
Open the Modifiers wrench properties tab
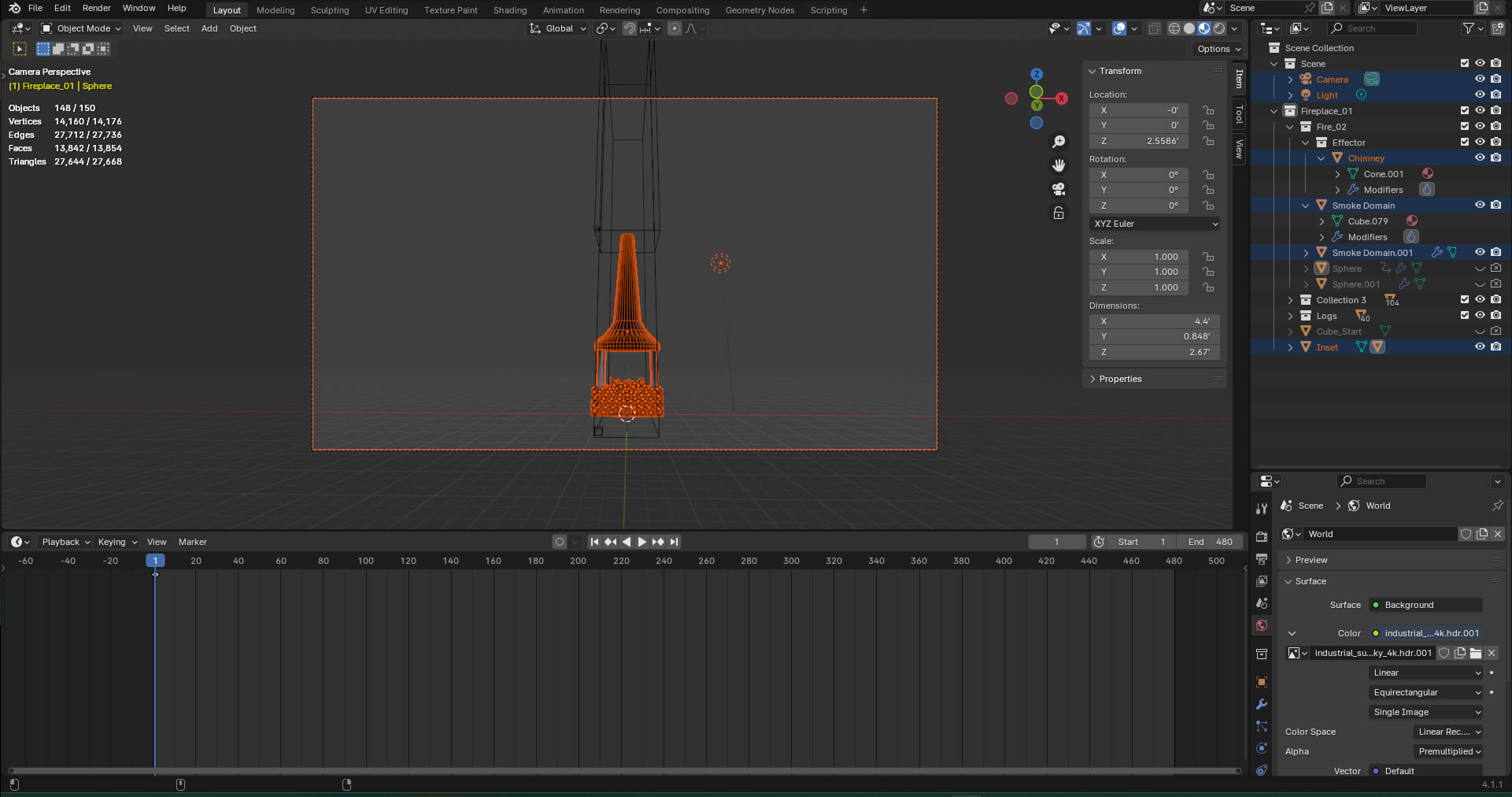pos(1262,704)
